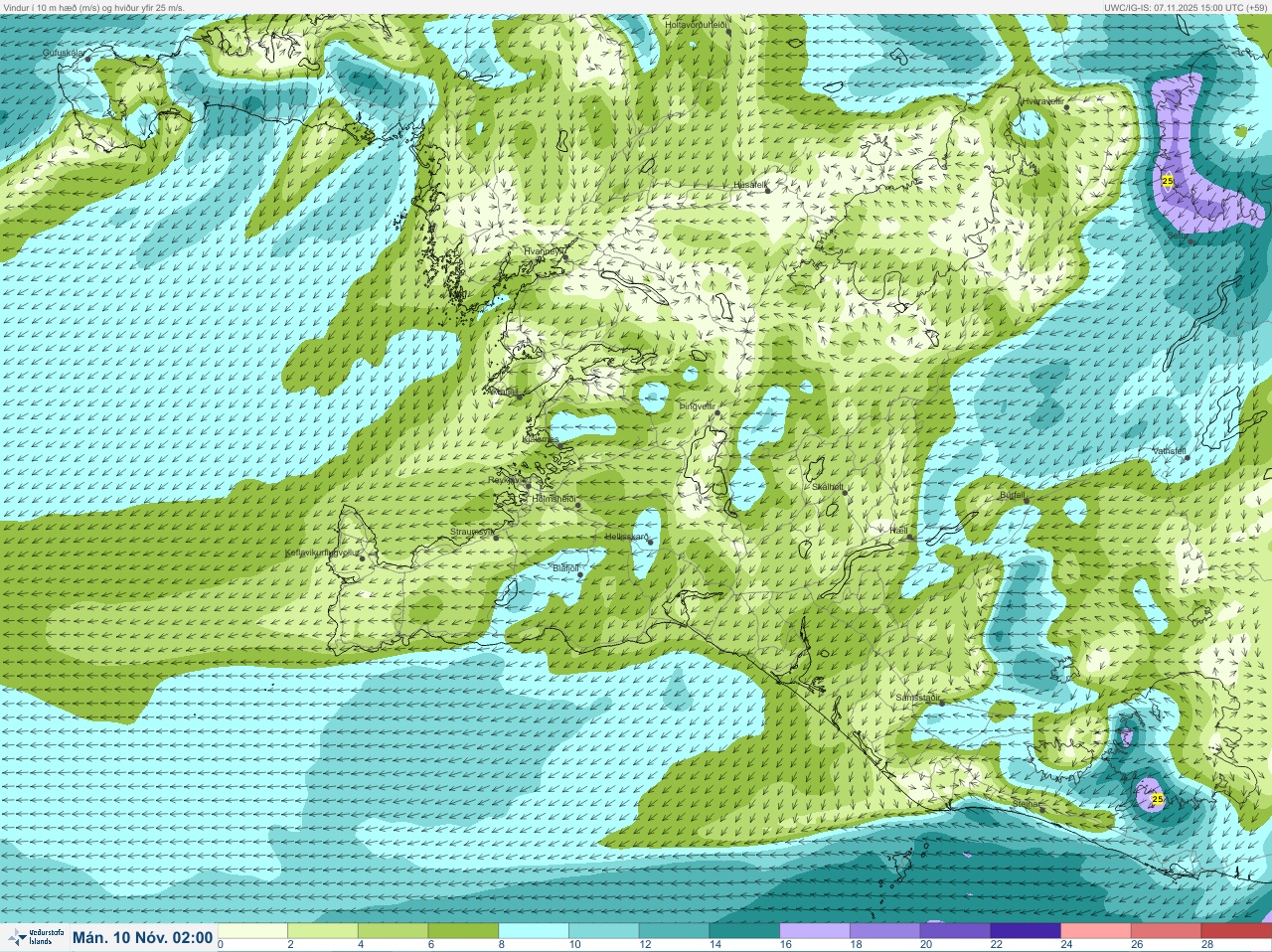1272x952 pixels.
Task: Click the 'Holtavörðuheiði' place label
Action: pyautogui.click(x=697, y=24)
